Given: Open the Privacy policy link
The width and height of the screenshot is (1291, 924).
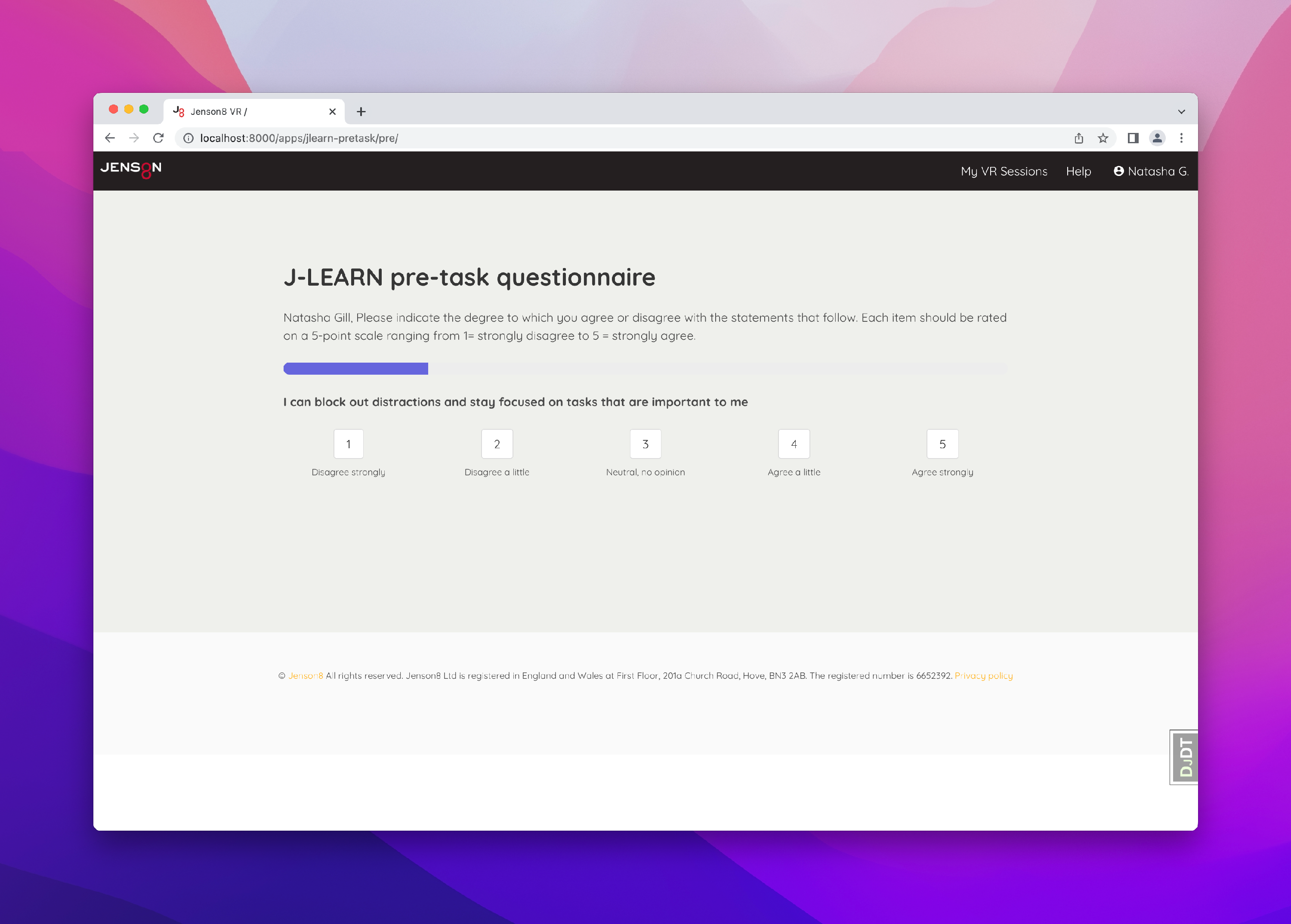Looking at the screenshot, I should pyautogui.click(x=984, y=676).
